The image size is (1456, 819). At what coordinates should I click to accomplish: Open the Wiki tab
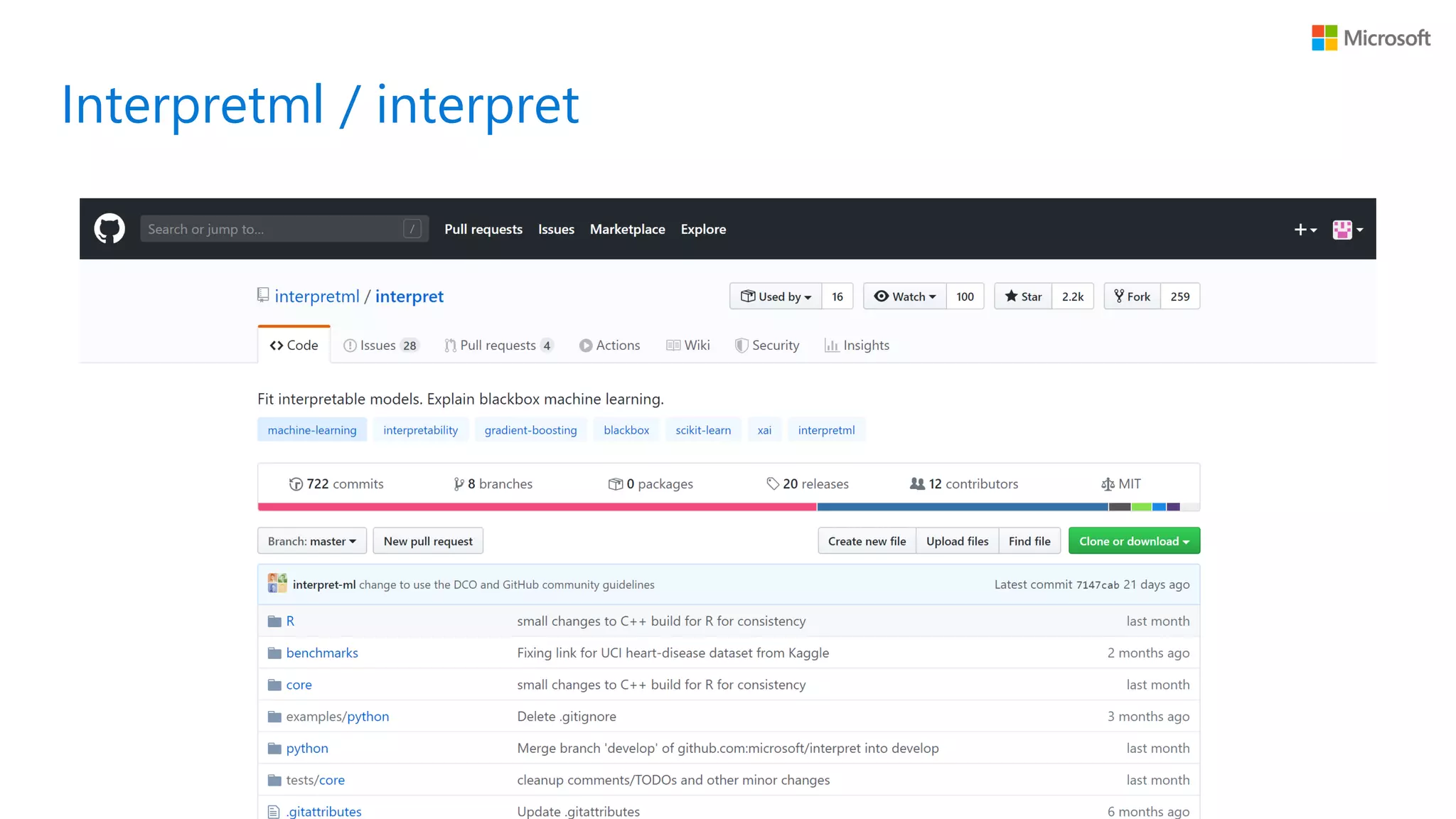point(688,345)
